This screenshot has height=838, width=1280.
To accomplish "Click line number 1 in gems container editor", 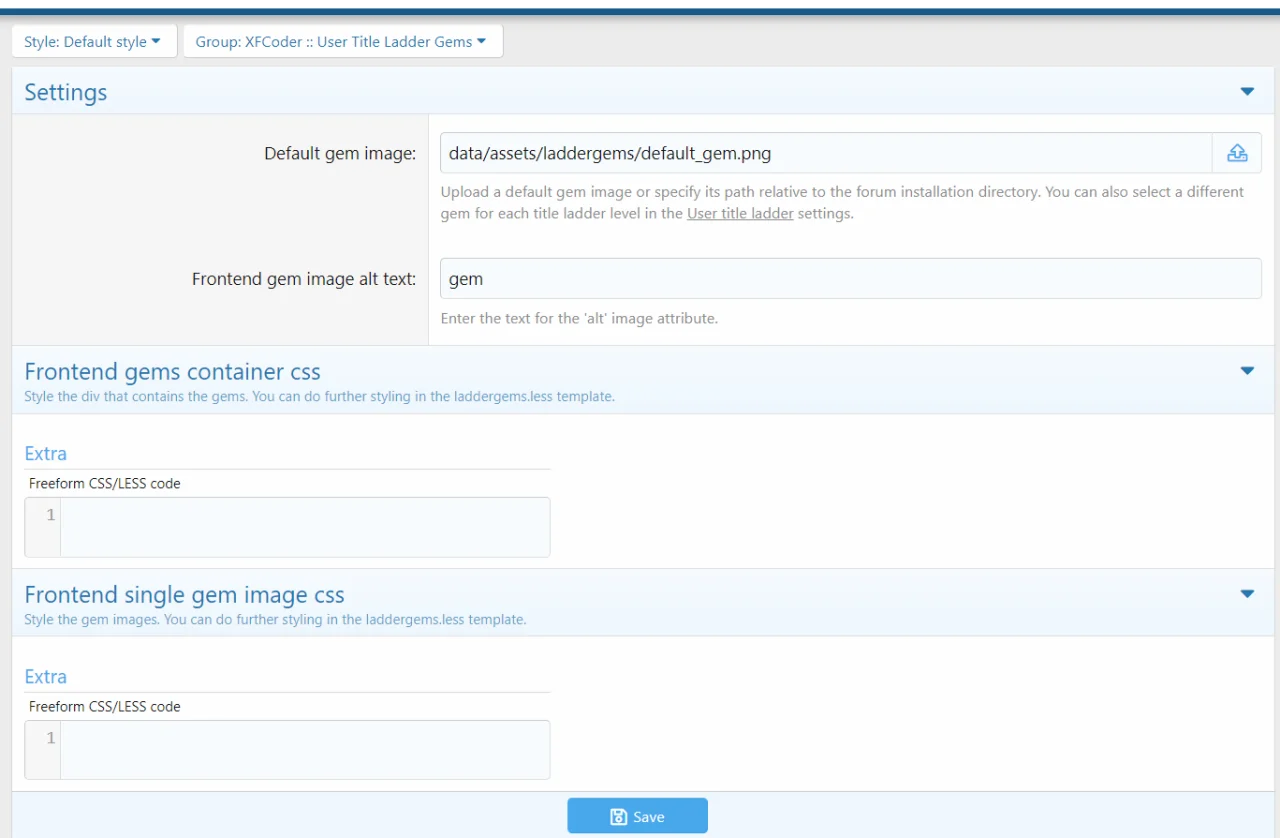I will tap(50, 515).
